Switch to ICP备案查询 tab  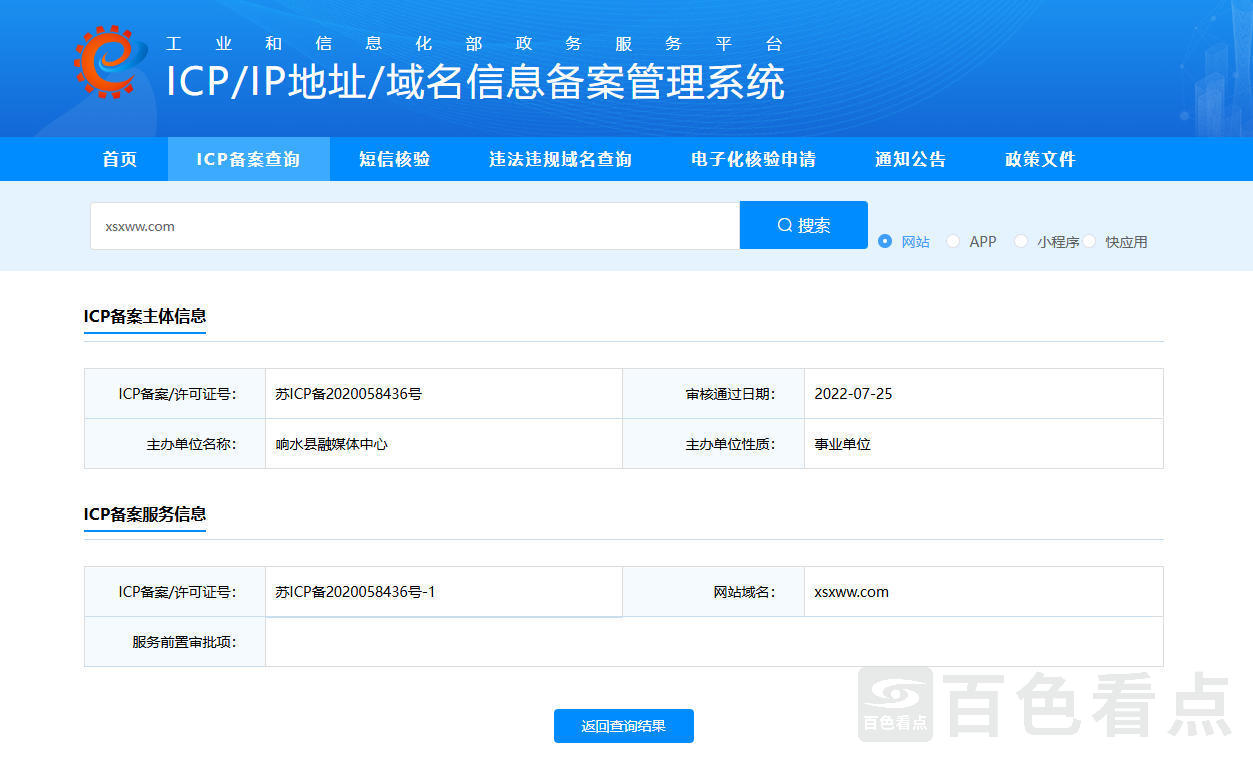tap(248, 159)
